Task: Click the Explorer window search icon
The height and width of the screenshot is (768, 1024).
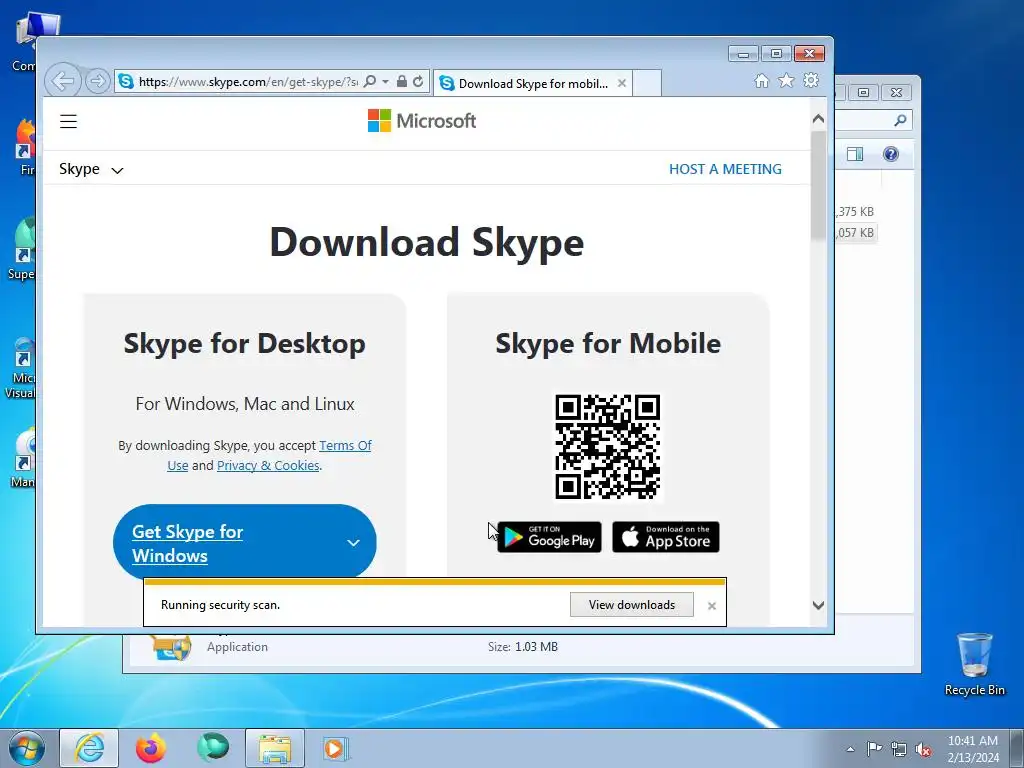Action: pos(900,120)
